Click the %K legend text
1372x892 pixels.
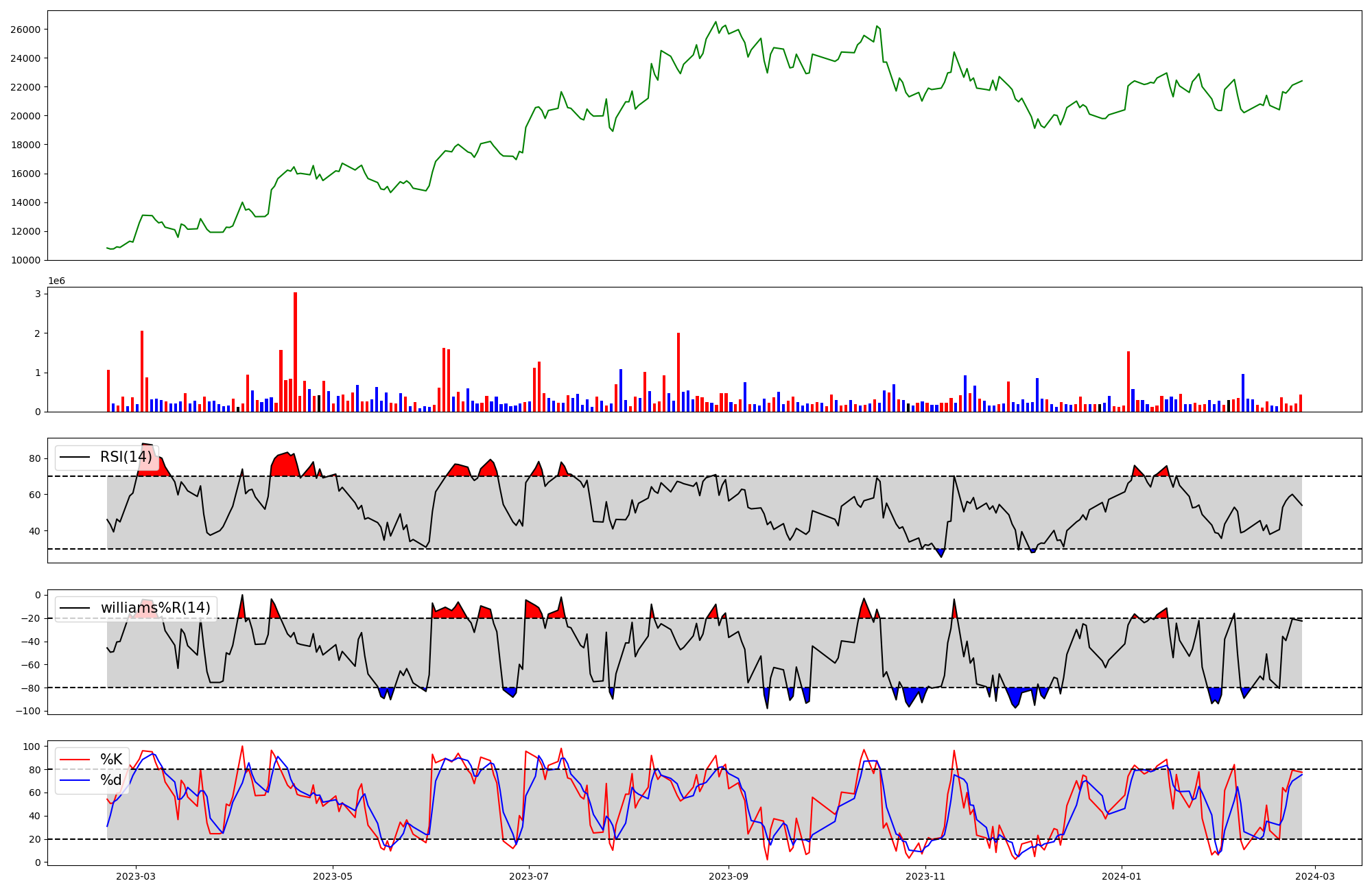[111, 760]
